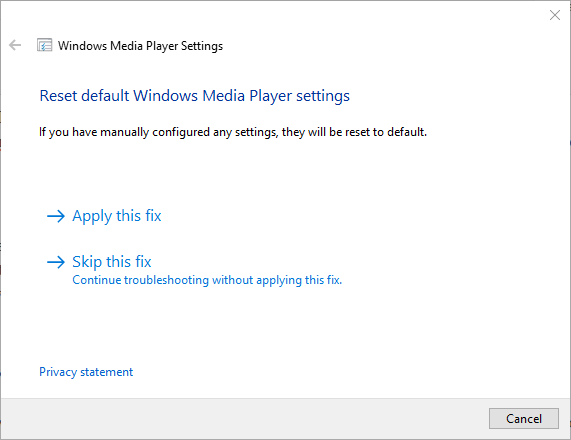
Task: Select the 'Continue troubleshooting without applying this fix' subtext
Action: click(207, 280)
